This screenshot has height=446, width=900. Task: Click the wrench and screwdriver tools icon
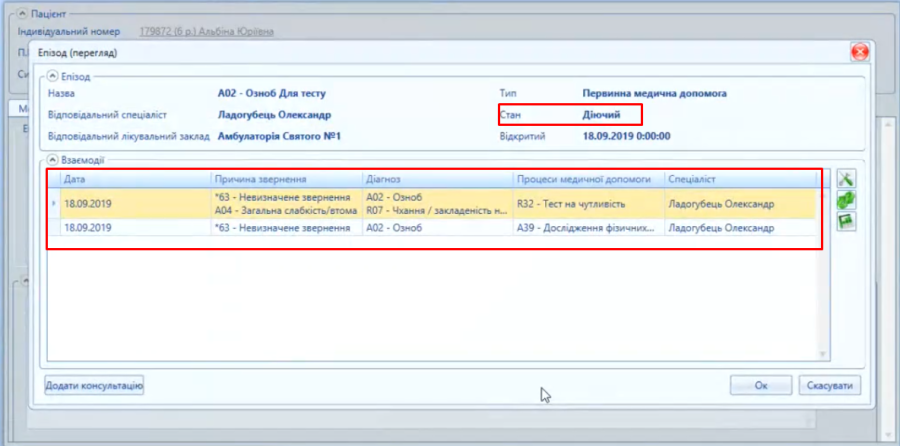tap(846, 179)
